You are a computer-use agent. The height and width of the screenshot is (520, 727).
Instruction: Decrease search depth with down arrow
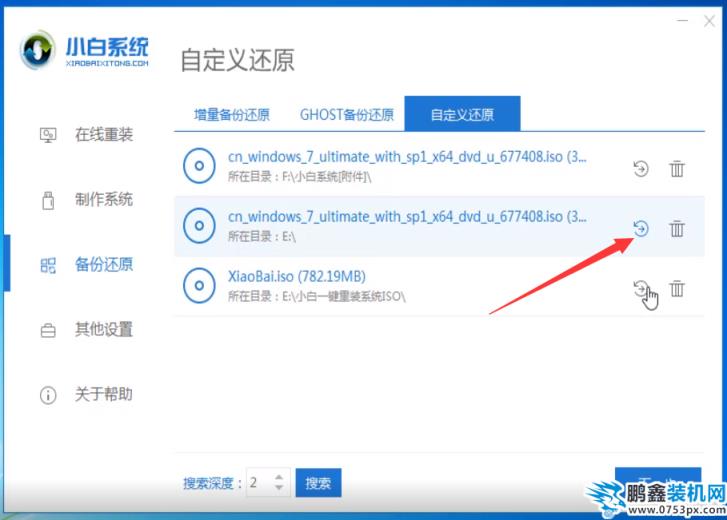click(x=279, y=488)
